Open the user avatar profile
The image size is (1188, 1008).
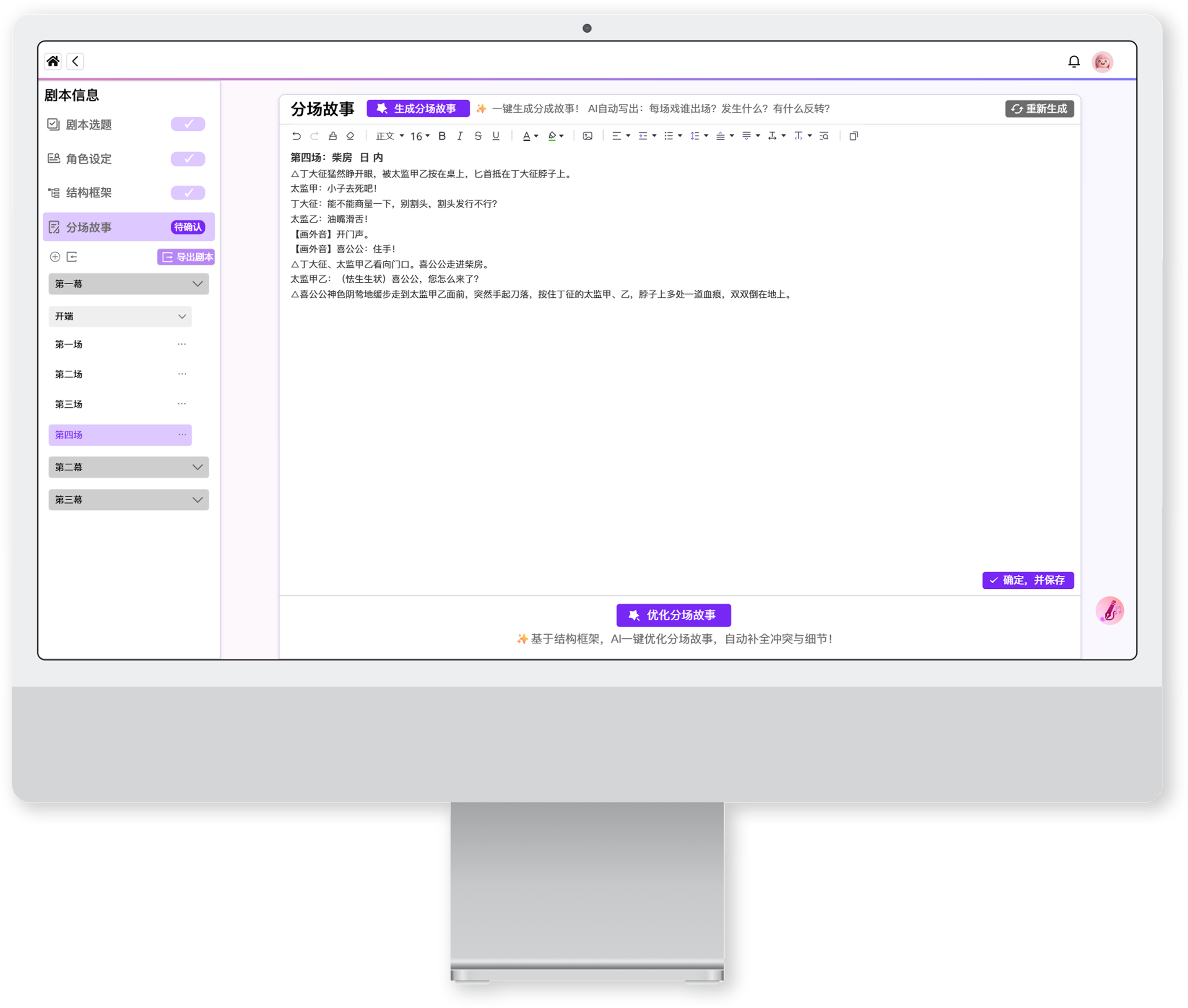click(1102, 62)
